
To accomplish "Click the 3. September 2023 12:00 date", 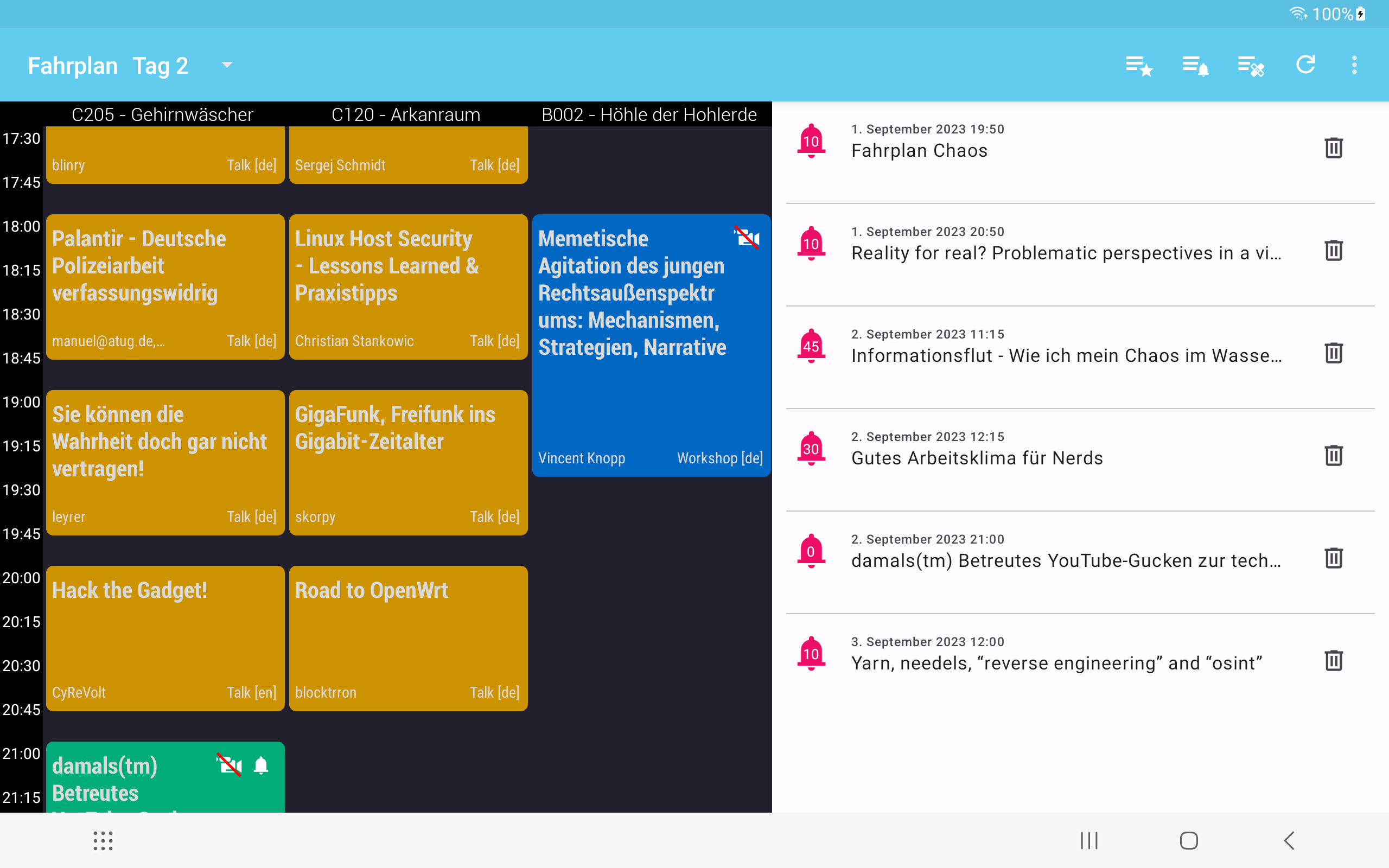I will click(927, 642).
